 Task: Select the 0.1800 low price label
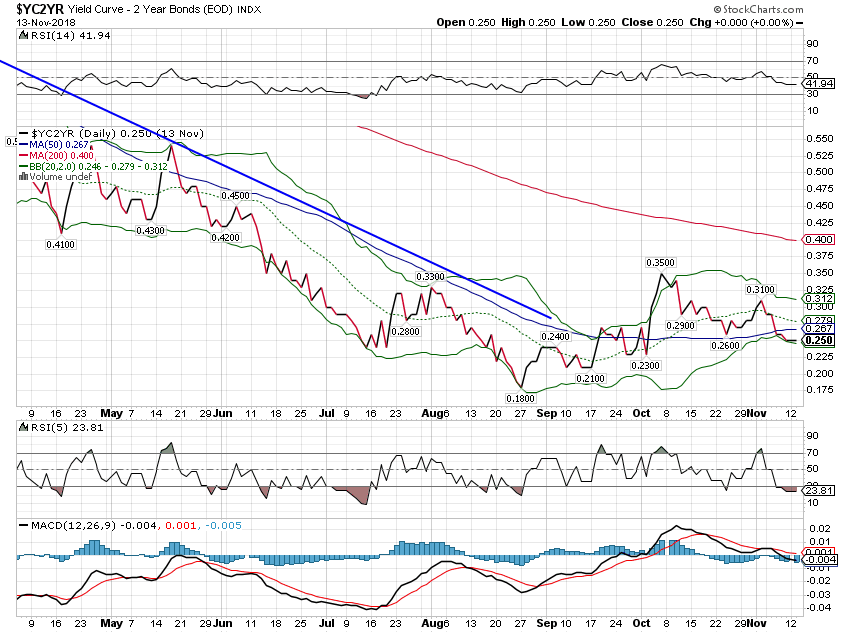click(522, 398)
